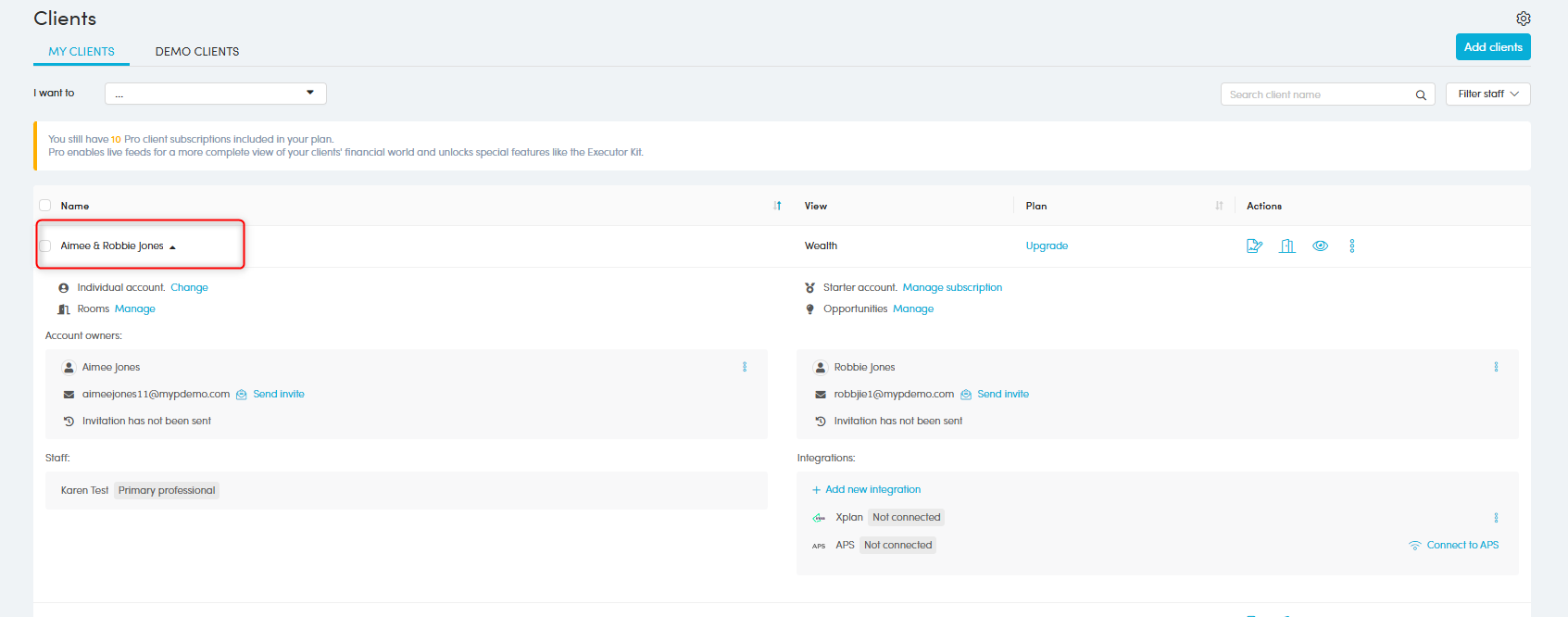This screenshot has height=617, width=1568.
Task: Open the options menu for Robbie Jones owner card
Action: 1496,368
